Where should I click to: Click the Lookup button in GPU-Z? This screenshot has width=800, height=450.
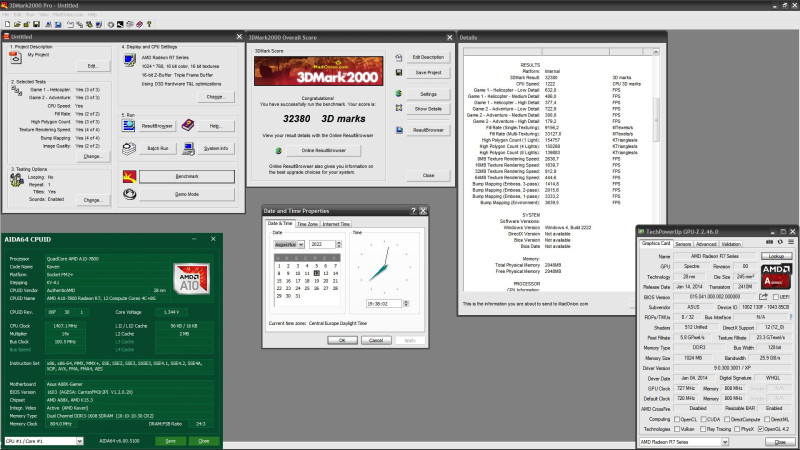(776, 256)
